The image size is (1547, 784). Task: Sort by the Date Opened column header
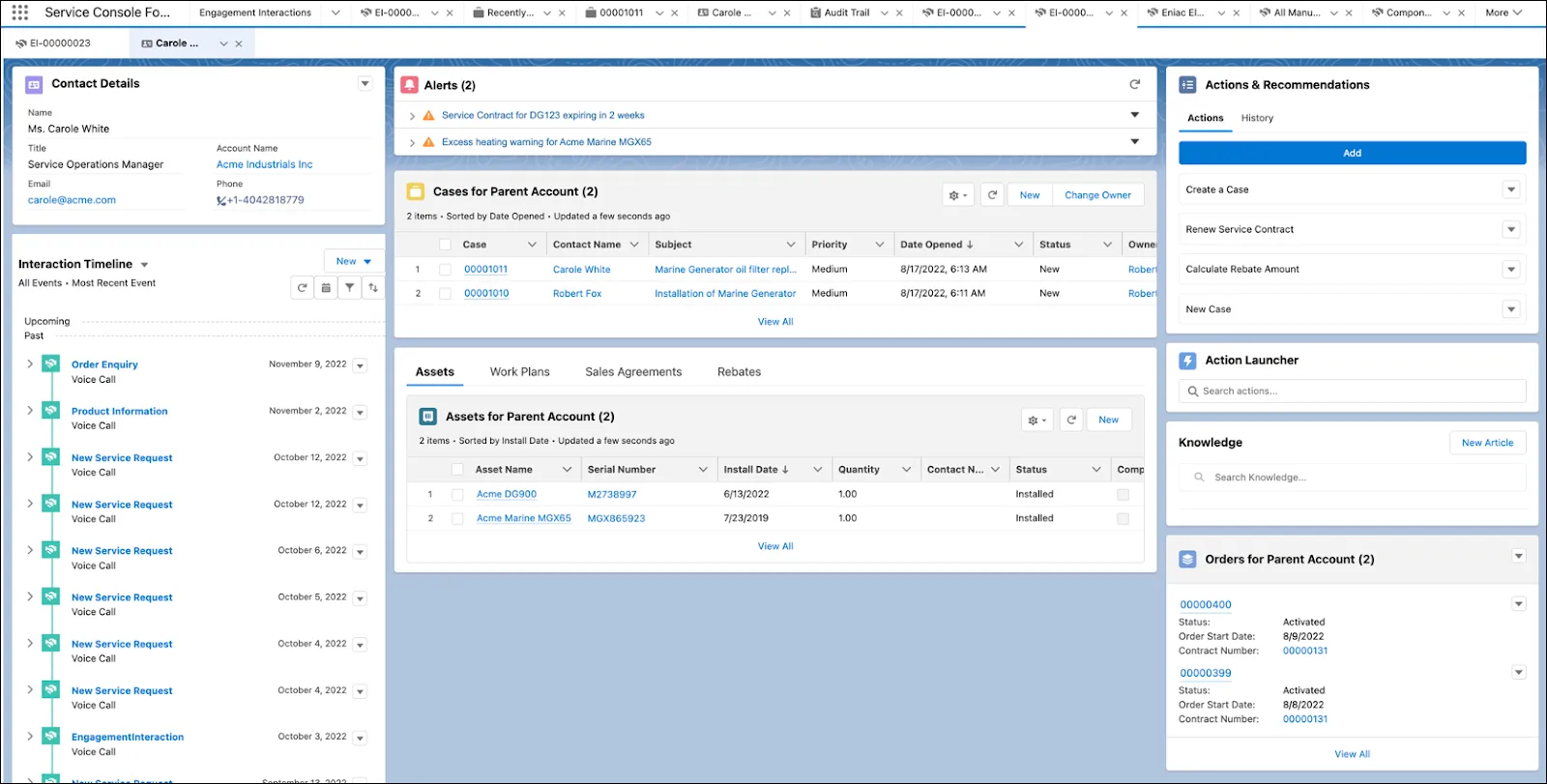[937, 245]
